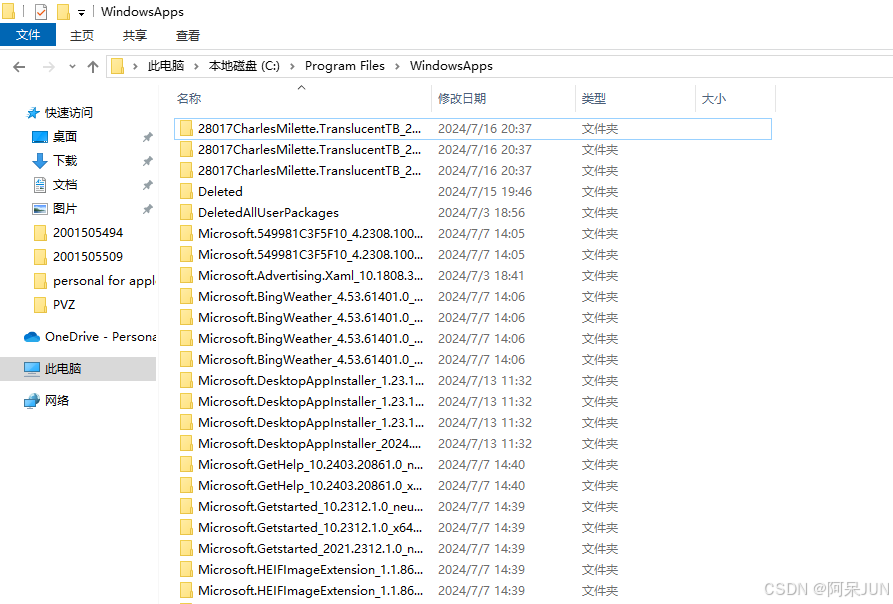This screenshot has height=604, width=893.
Task: Click the date 2024/7/15 19:46
Action: 485,191
